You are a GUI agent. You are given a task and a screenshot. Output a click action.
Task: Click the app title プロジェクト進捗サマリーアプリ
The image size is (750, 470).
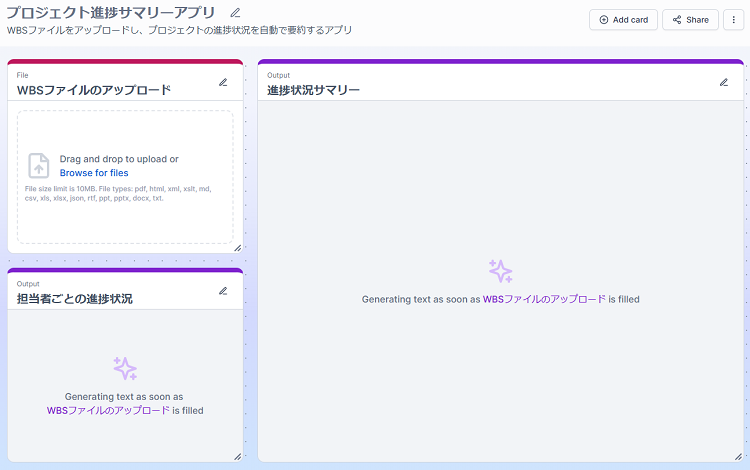pos(110,13)
